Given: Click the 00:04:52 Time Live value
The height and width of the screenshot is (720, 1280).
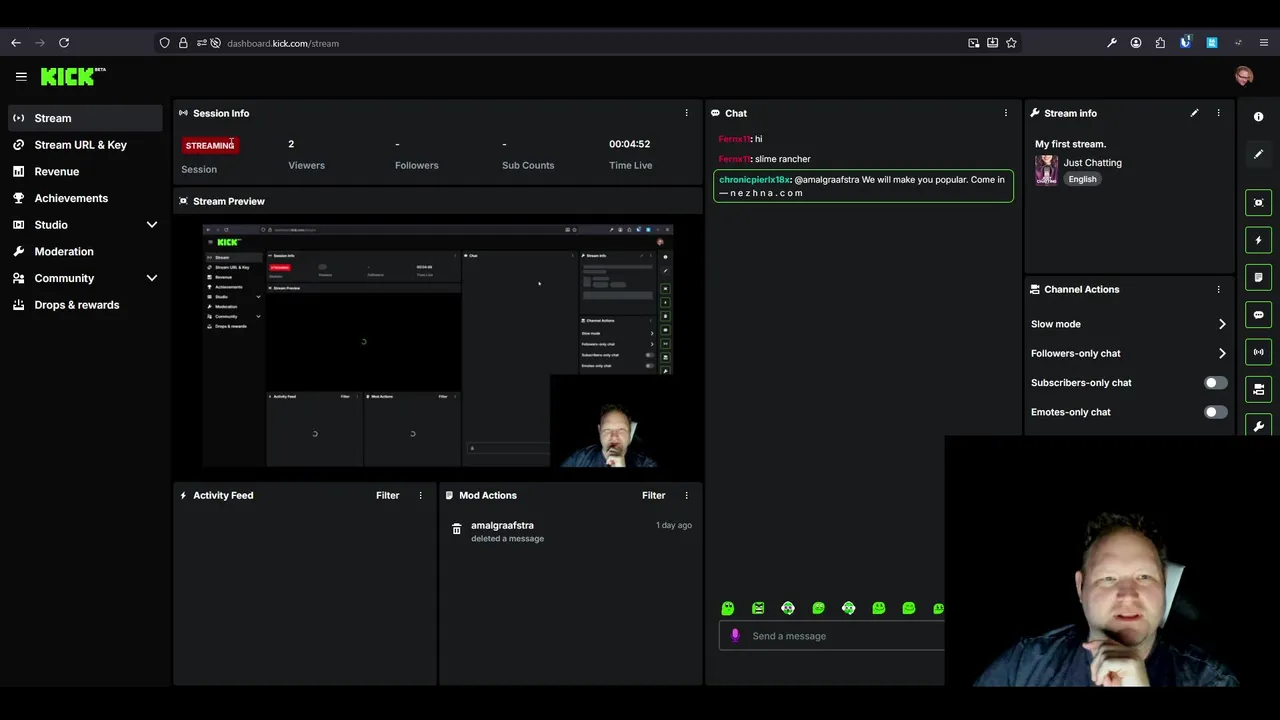Looking at the screenshot, I should point(629,144).
